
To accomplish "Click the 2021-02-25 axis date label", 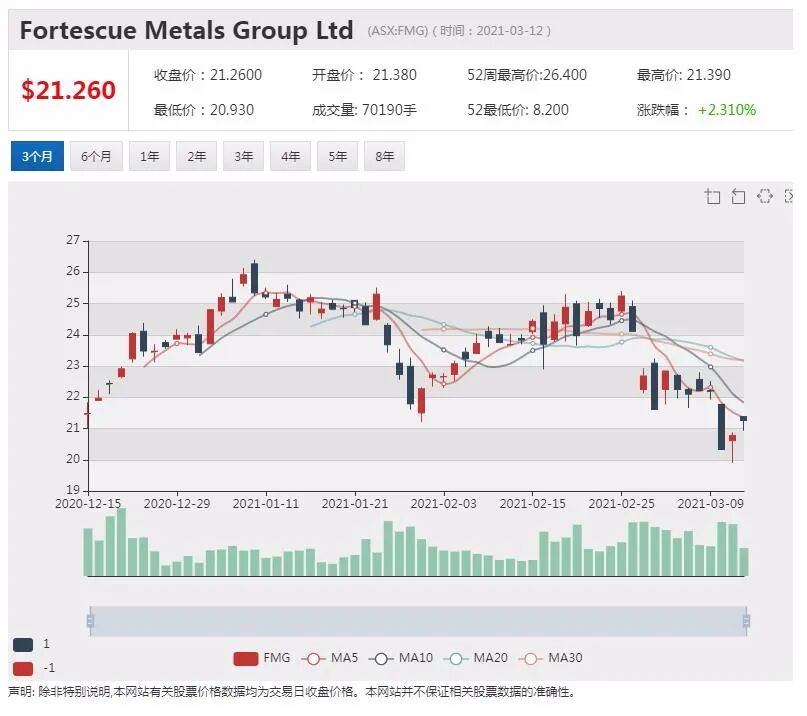I will pos(621,503).
